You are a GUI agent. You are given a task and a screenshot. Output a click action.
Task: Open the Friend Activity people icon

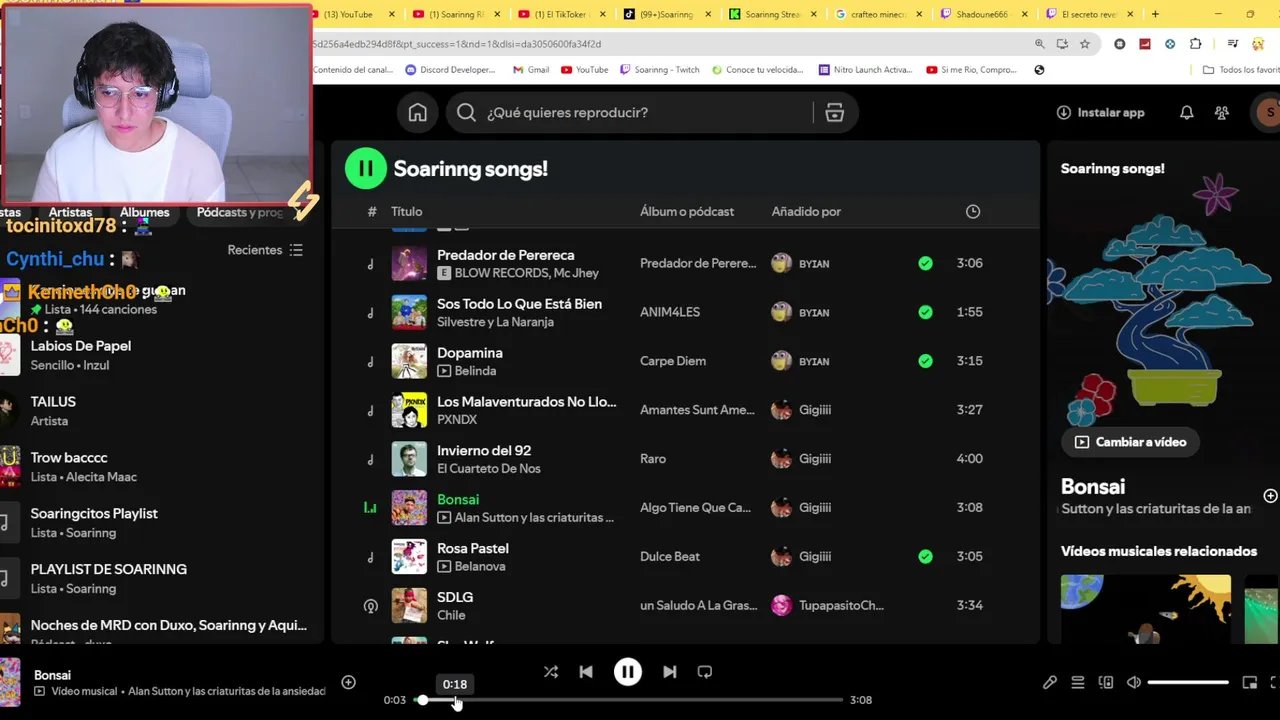click(1221, 113)
